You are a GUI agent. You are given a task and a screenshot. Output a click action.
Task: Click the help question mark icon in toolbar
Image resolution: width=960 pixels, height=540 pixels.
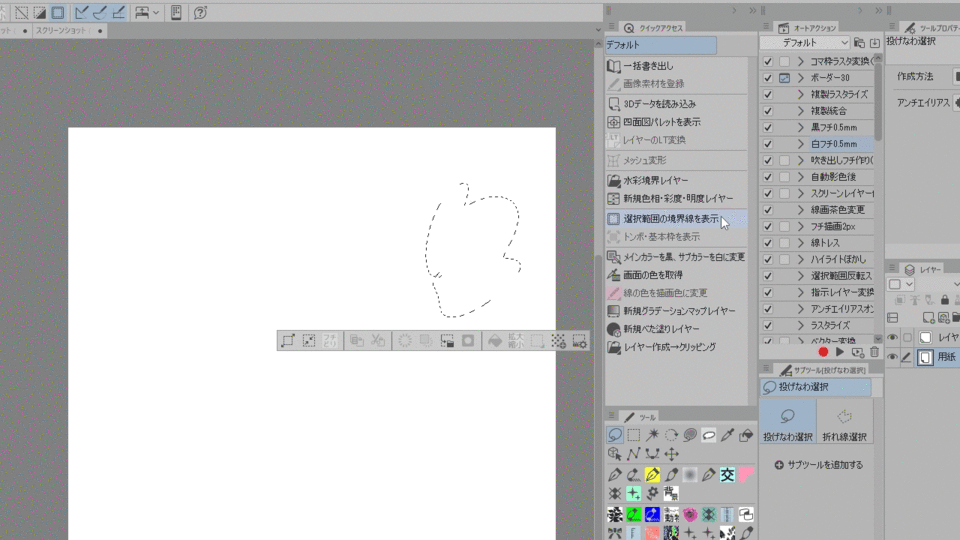tap(200, 12)
